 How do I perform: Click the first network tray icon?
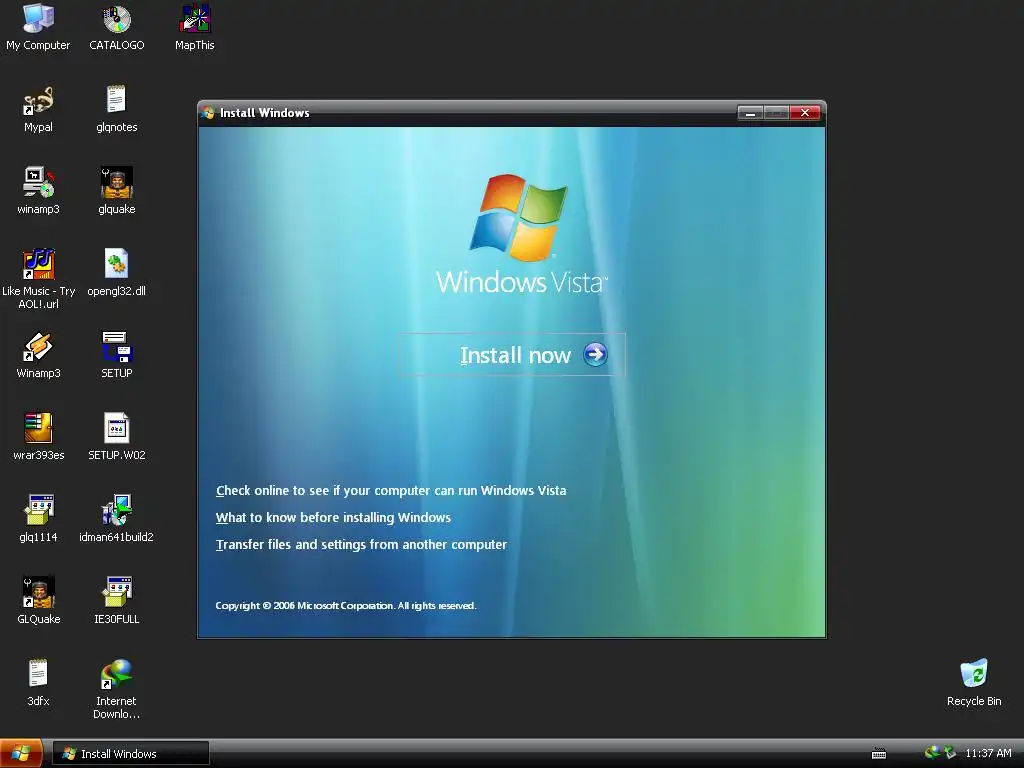coord(932,753)
